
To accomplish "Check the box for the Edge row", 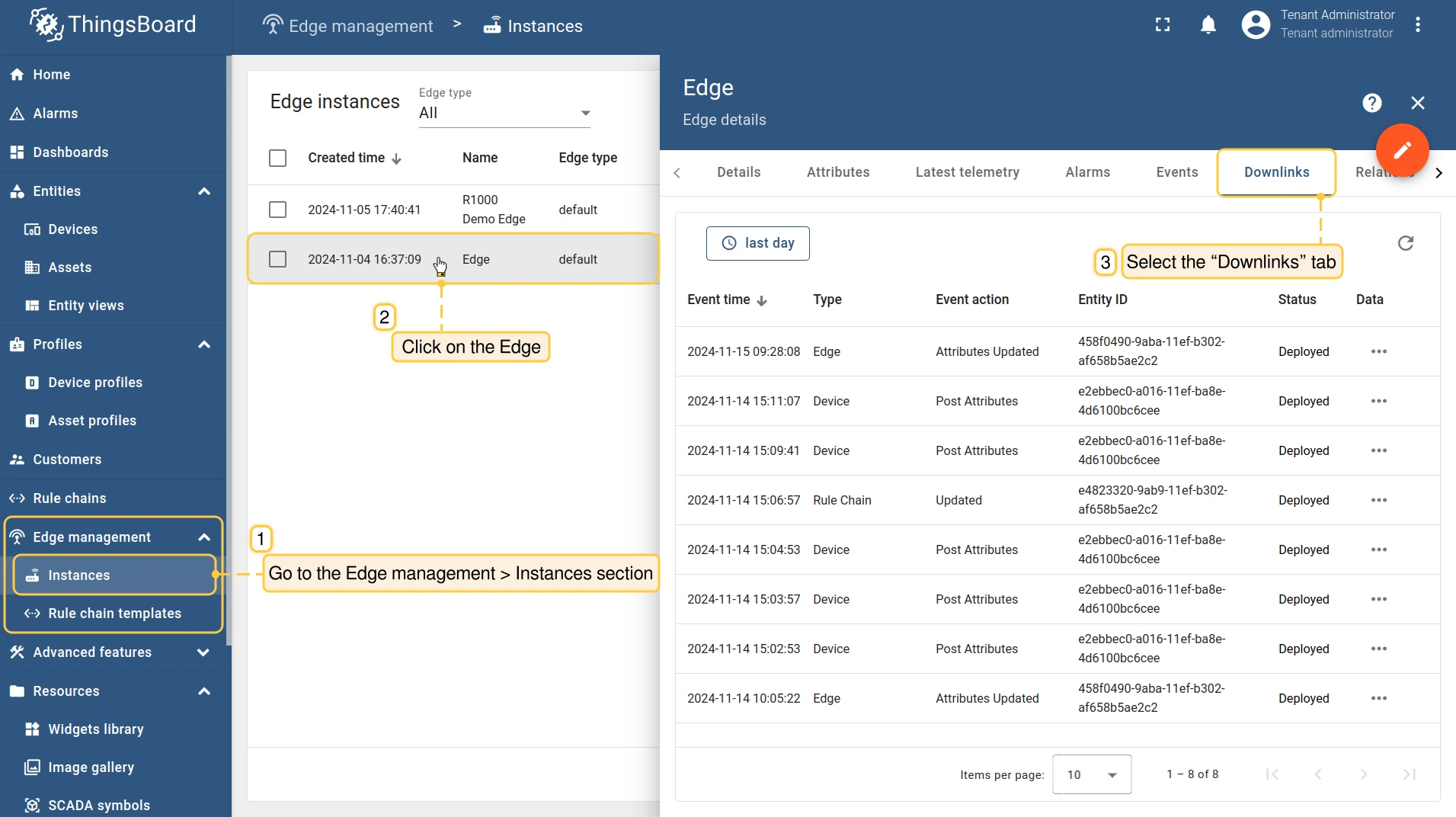I will pyautogui.click(x=278, y=259).
